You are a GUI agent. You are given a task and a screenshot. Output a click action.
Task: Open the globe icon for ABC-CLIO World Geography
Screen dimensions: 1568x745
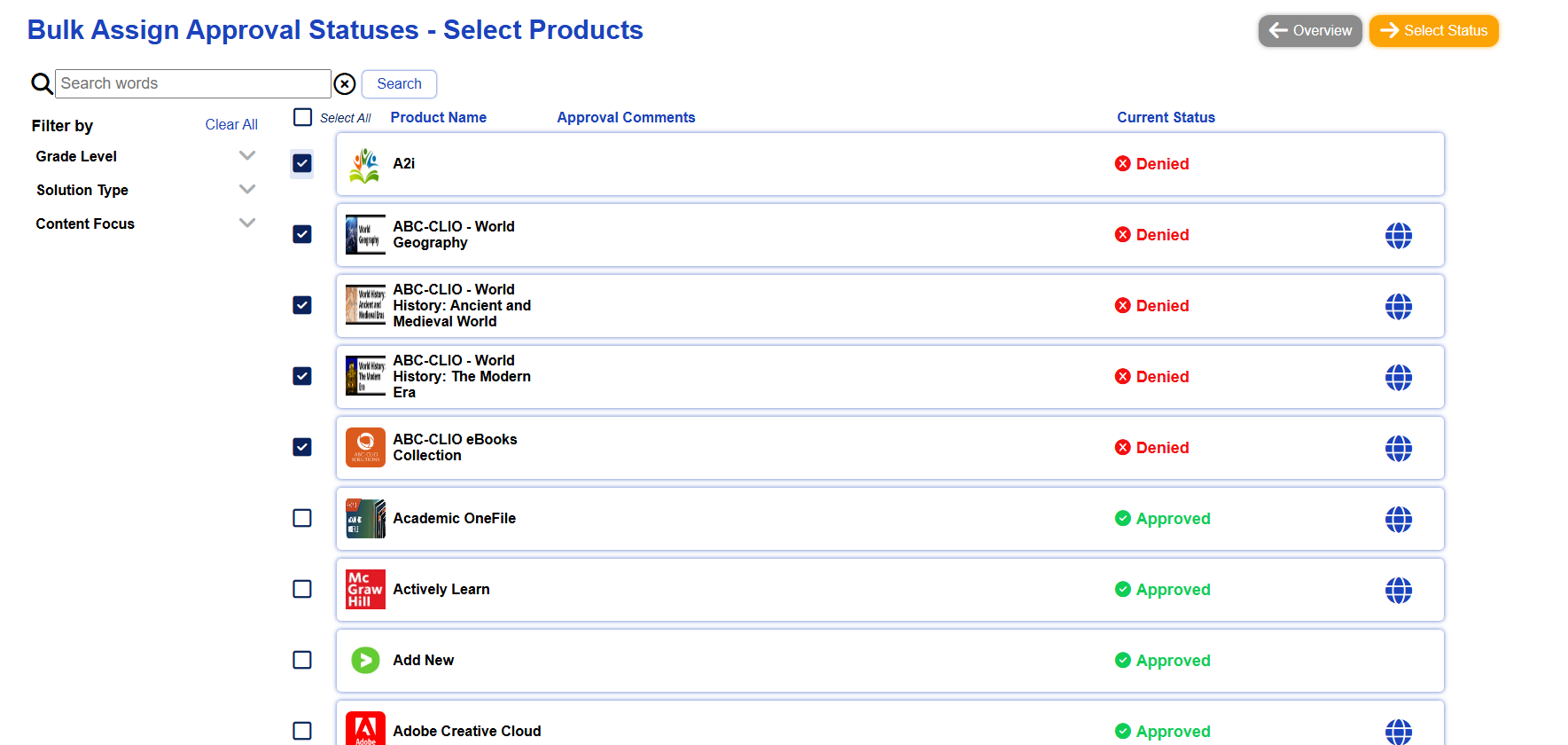1399,235
